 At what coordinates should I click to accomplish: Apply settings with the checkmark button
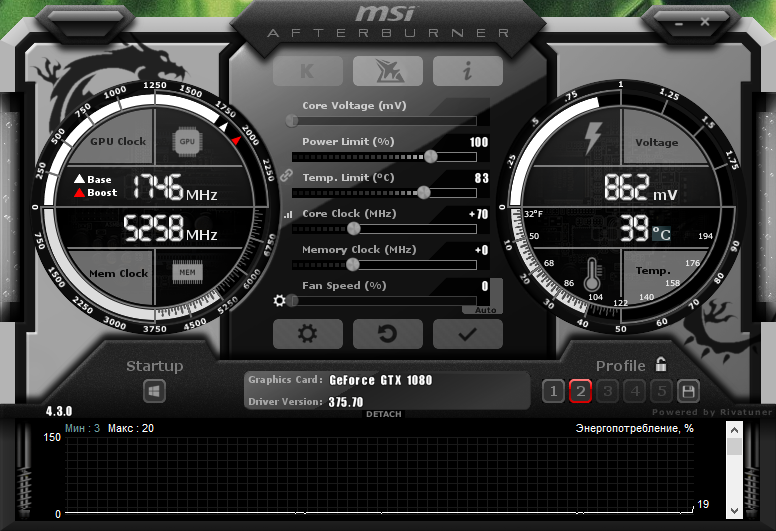[x=468, y=334]
